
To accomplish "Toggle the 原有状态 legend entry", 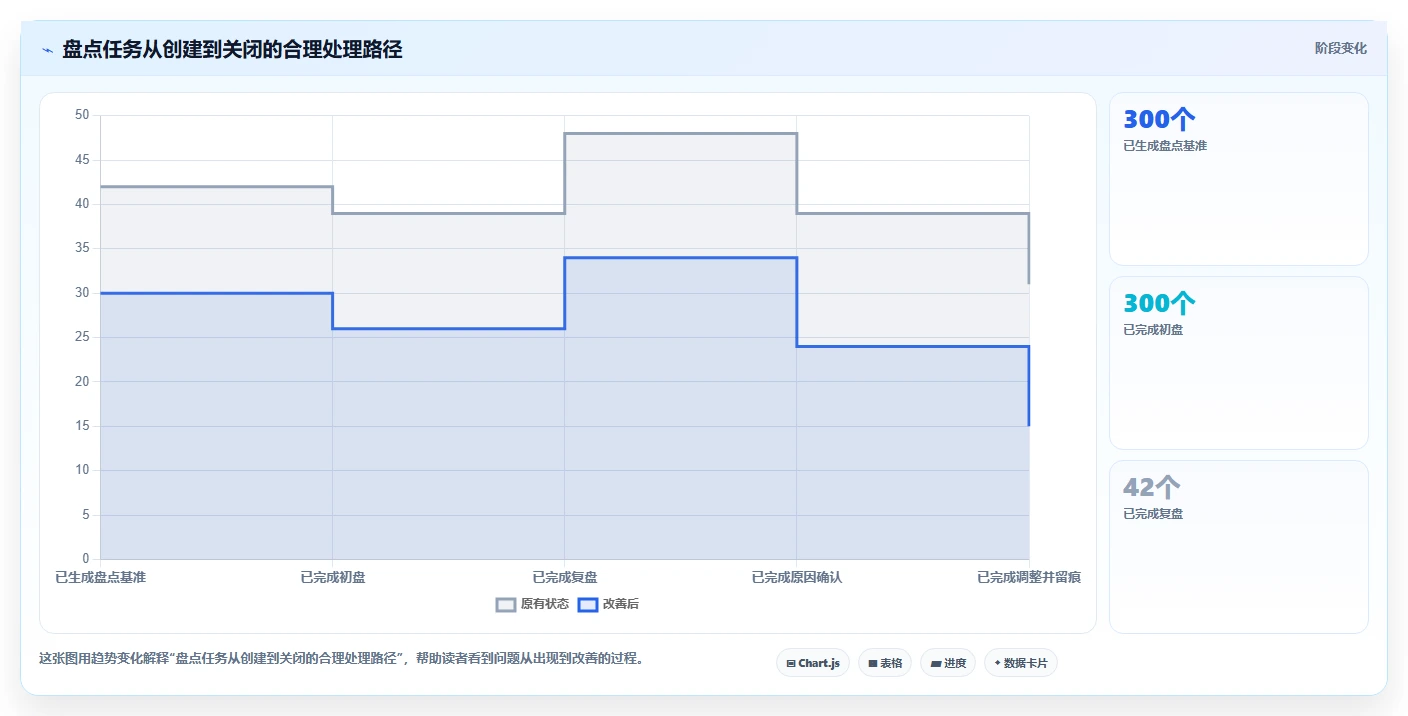I will click(533, 604).
